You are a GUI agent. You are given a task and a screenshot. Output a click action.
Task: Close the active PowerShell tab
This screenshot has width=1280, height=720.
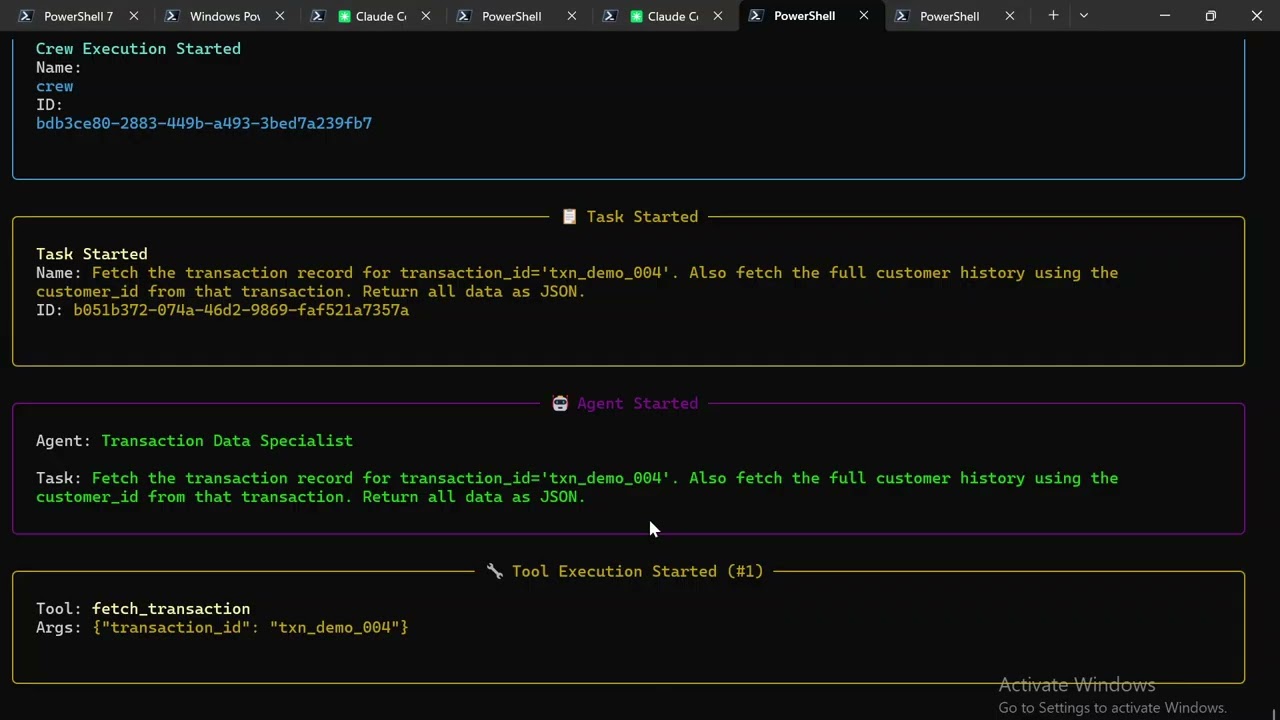(x=864, y=16)
